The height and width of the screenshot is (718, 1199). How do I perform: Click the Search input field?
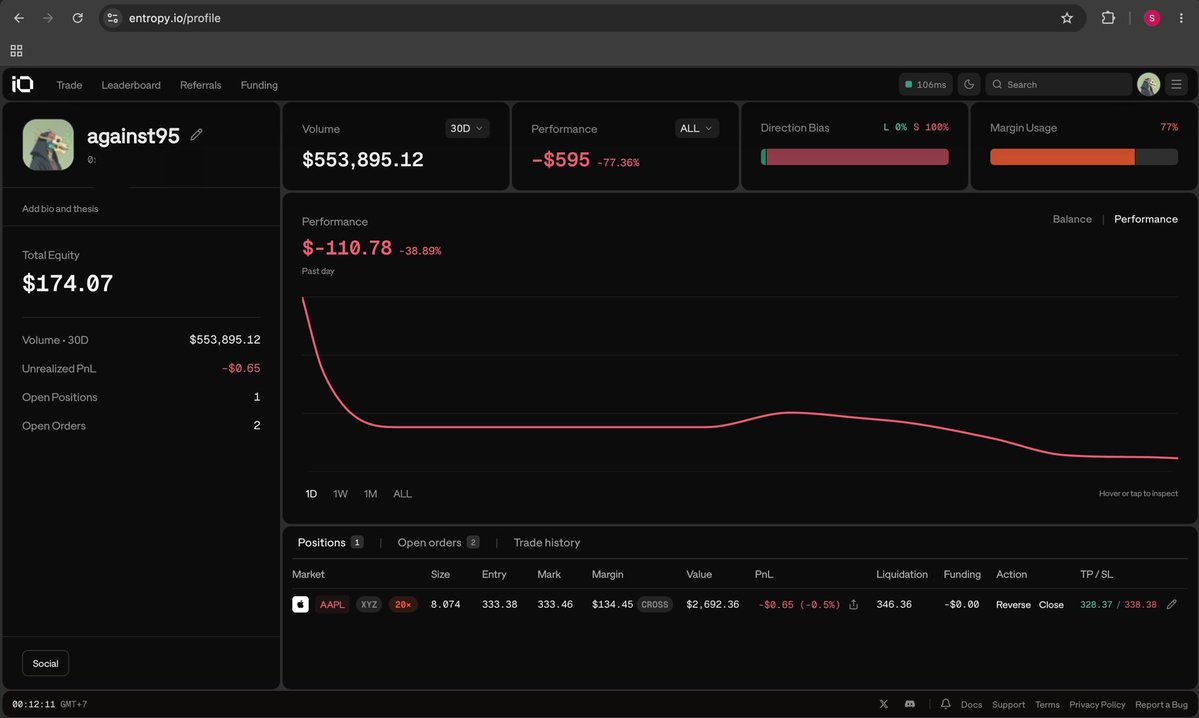click(x=1058, y=84)
